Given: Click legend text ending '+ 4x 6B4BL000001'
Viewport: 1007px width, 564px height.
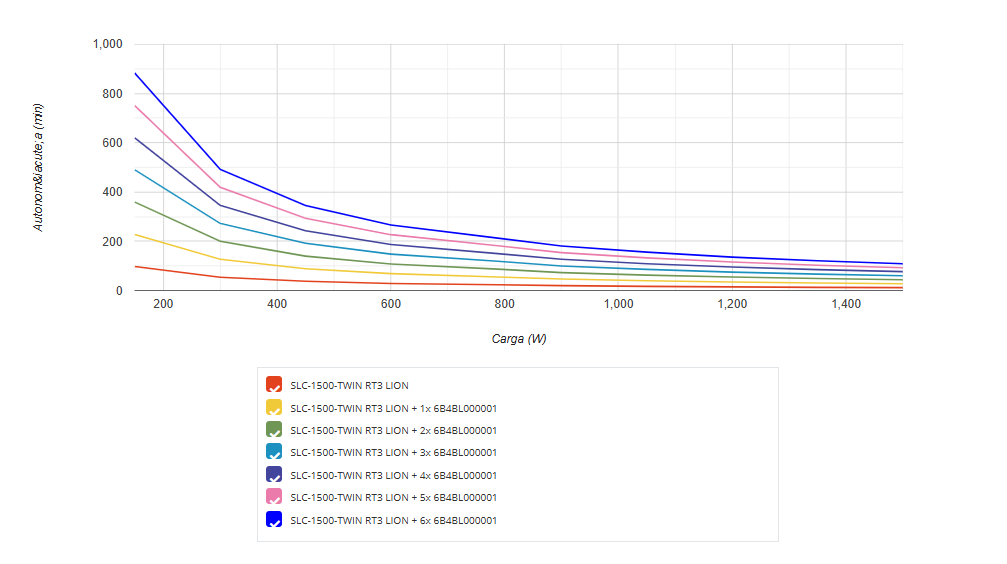Looking at the screenshot, I should pos(393,475).
